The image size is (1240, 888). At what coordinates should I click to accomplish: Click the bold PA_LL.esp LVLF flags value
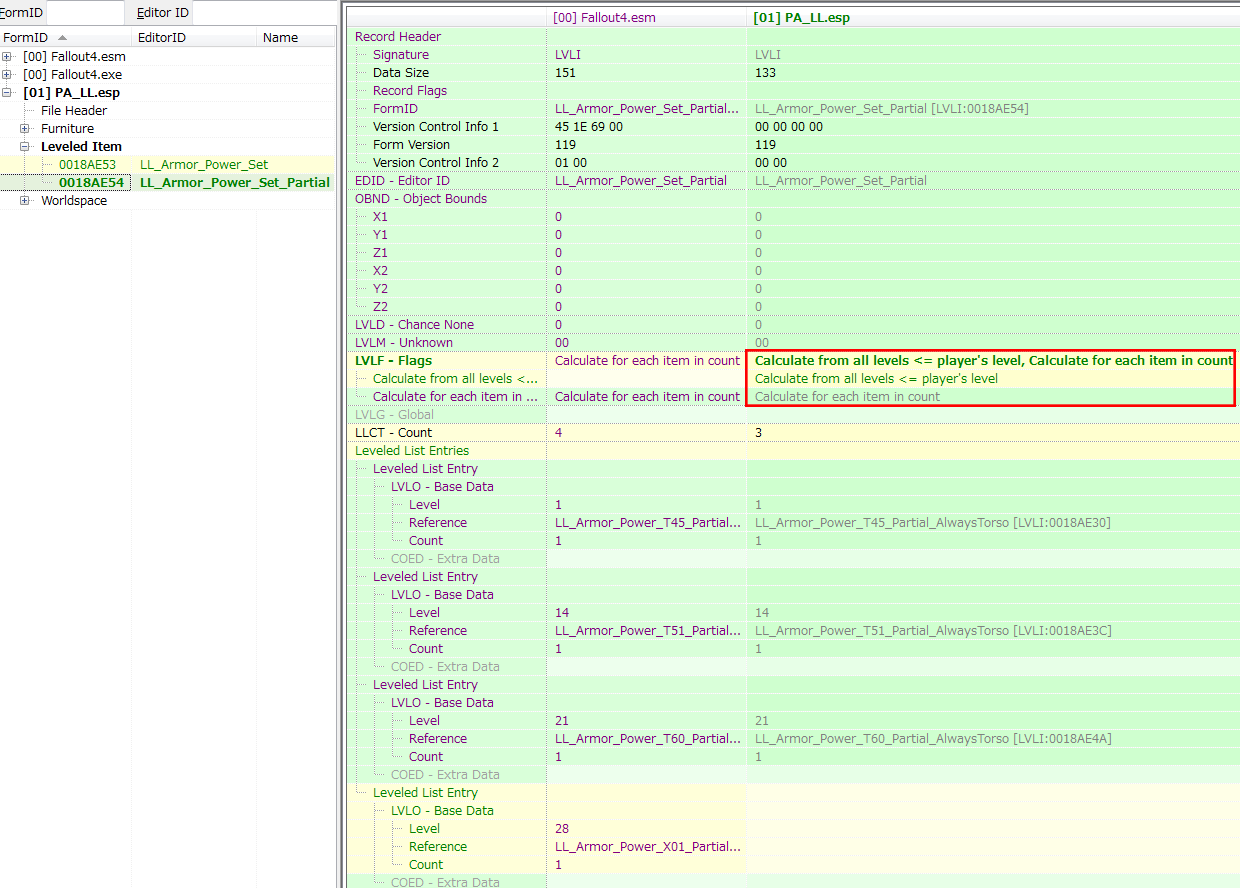point(993,360)
